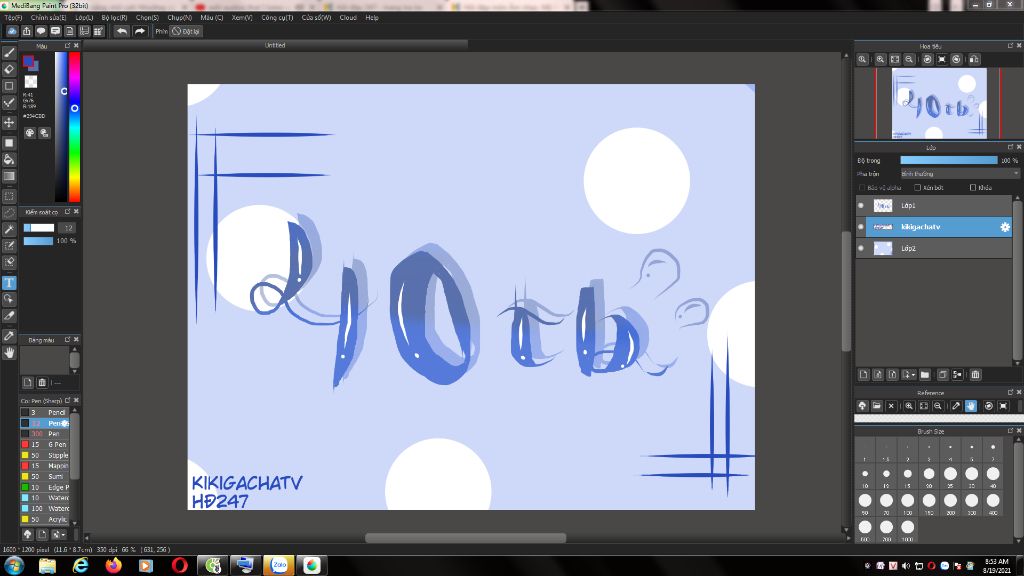Select the G Pen brush
Image resolution: width=1024 pixels, height=576 pixels.
(46, 445)
